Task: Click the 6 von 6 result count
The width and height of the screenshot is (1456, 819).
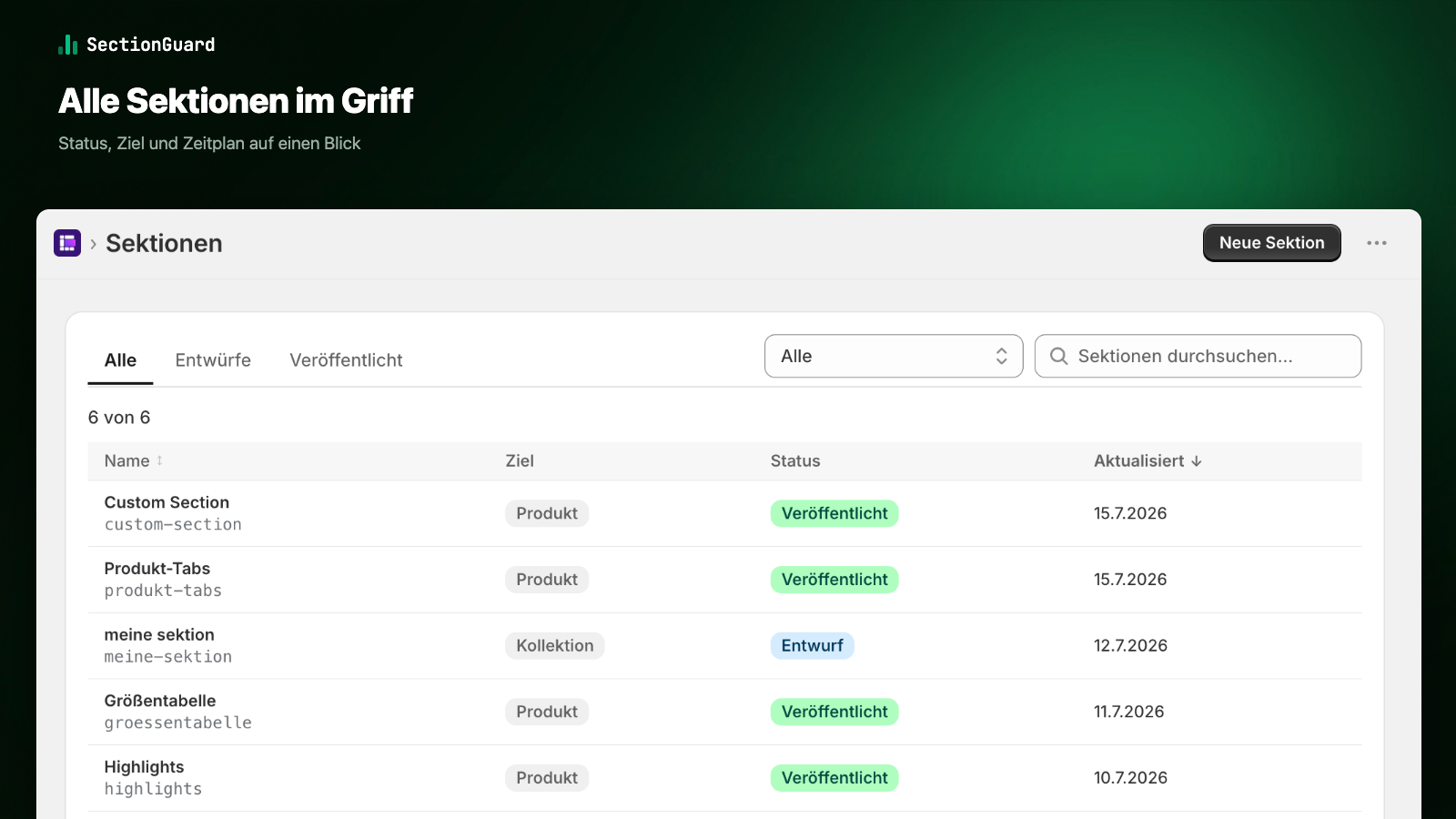Action: click(119, 418)
